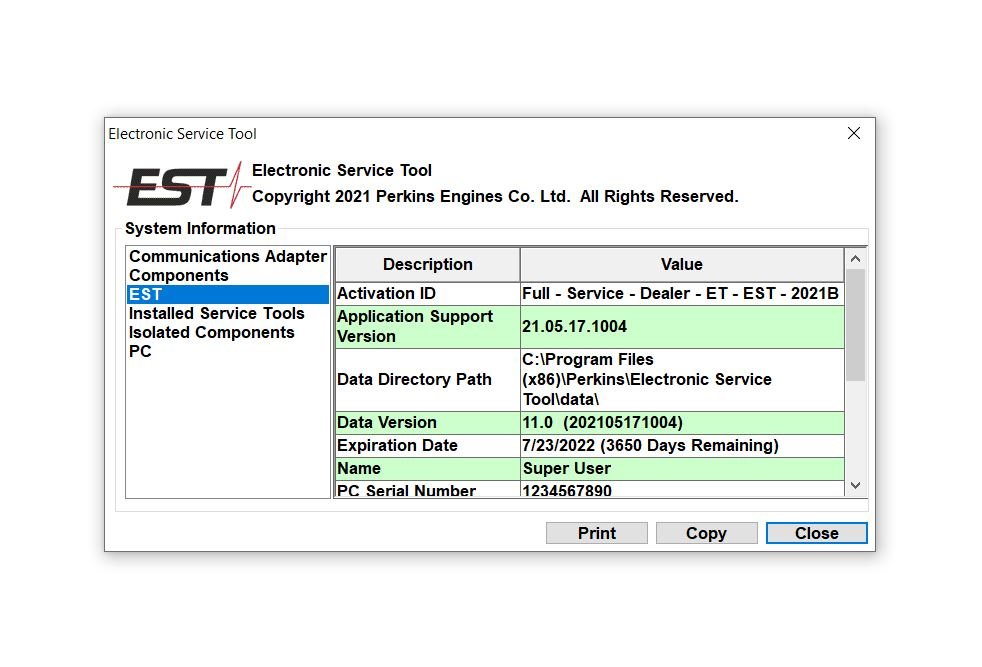Image resolution: width=982 pixels, height=667 pixels.
Task: Click Application Support Version cell
Action: [428, 327]
